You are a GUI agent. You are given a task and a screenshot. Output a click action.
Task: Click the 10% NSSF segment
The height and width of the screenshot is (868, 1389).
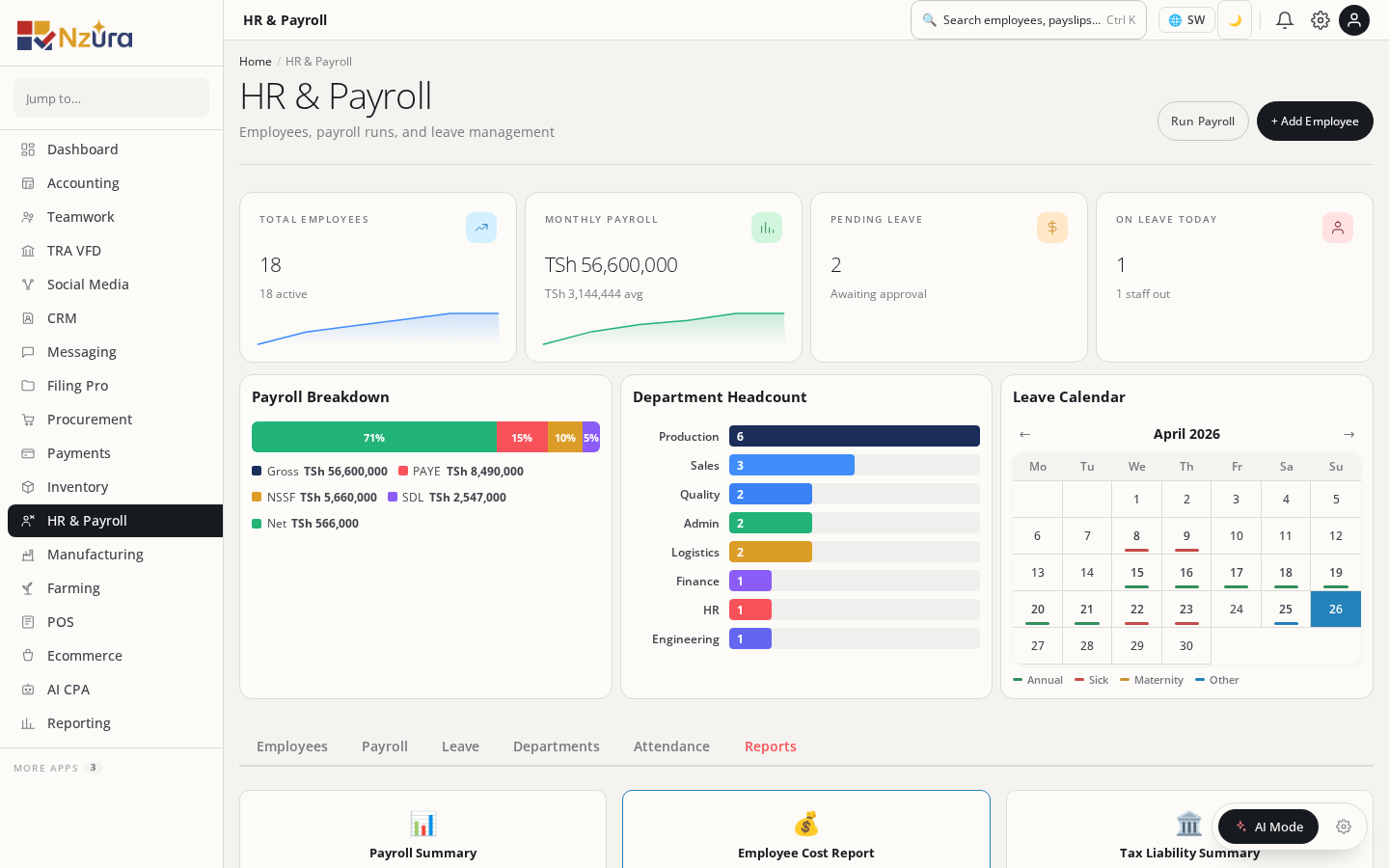pos(565,437)
